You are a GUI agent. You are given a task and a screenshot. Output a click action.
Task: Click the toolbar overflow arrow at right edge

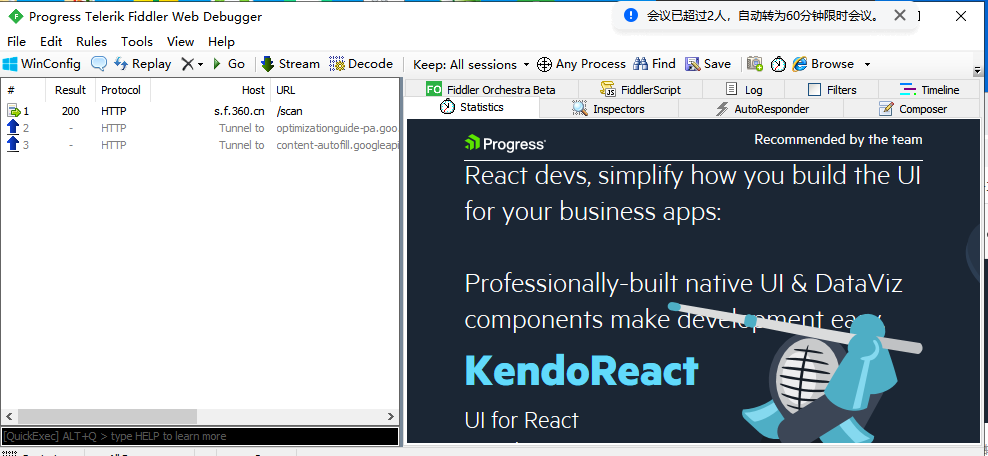[977, 70]
